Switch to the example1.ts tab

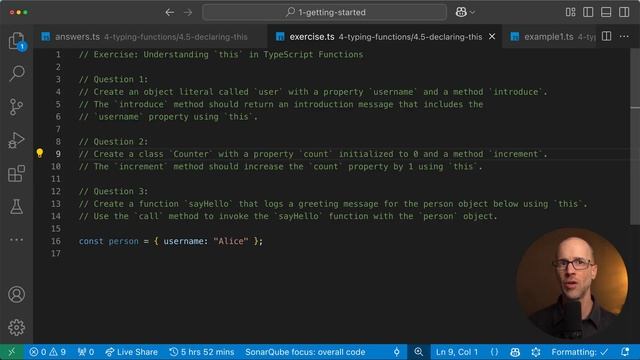[549, 37]
